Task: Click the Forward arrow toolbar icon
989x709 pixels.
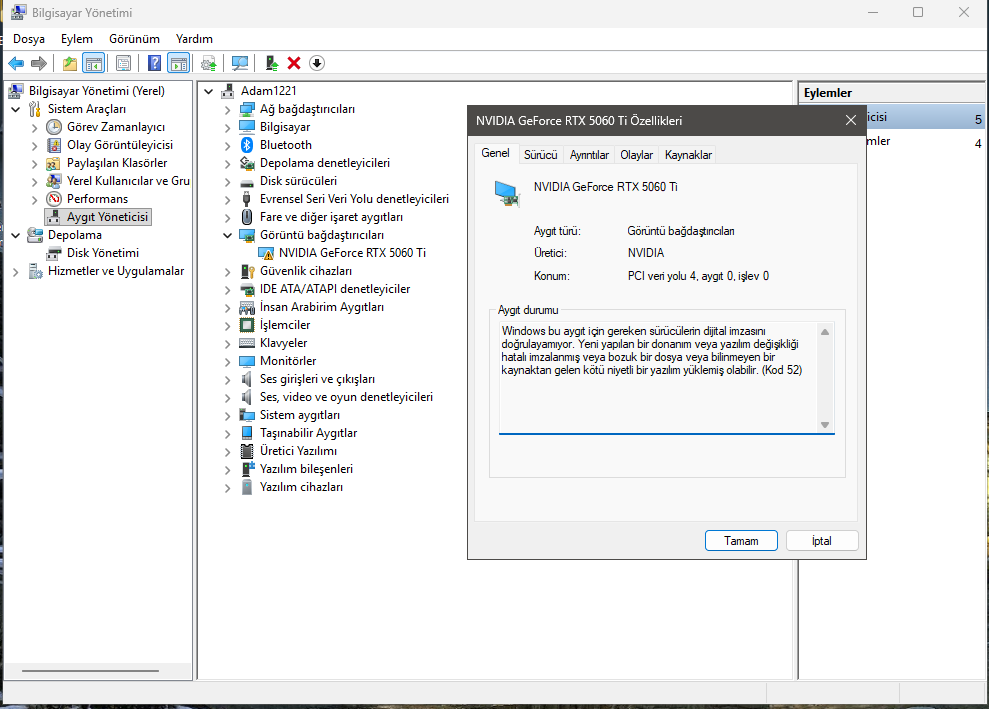Action: 39,63
